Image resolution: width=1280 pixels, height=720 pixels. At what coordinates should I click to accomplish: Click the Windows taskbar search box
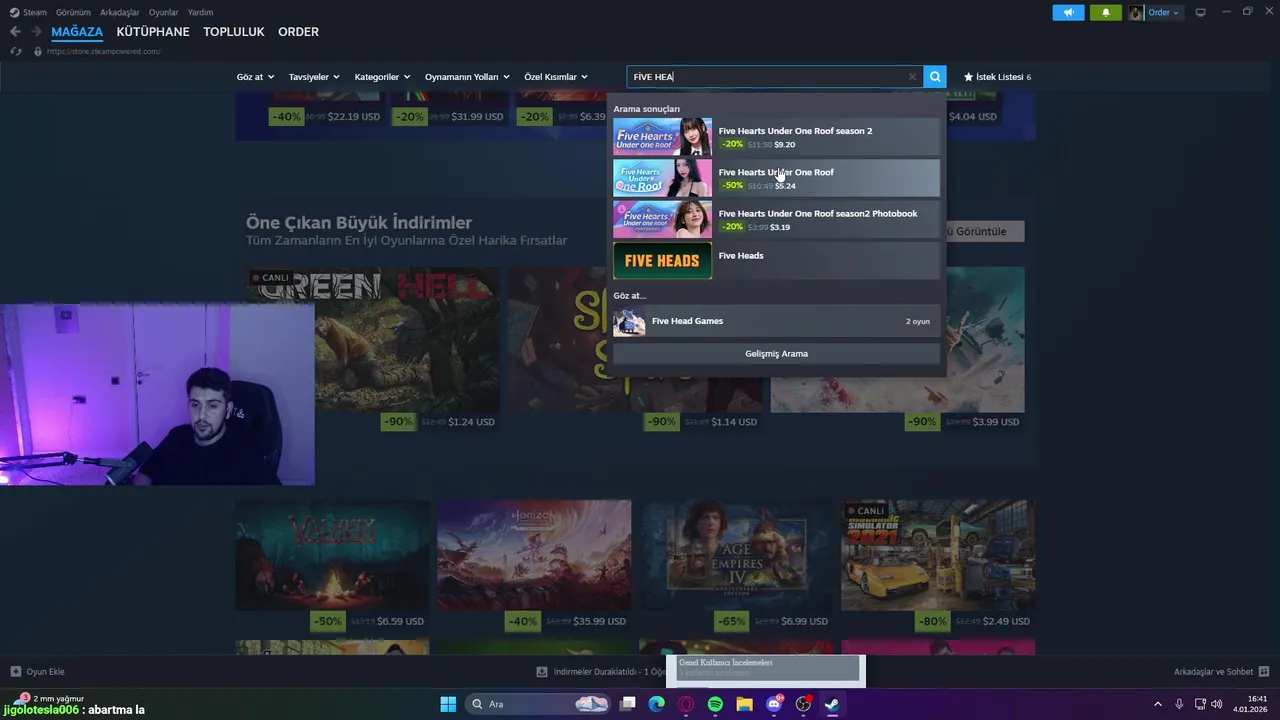pyautogui.click(x=538, y=704)
